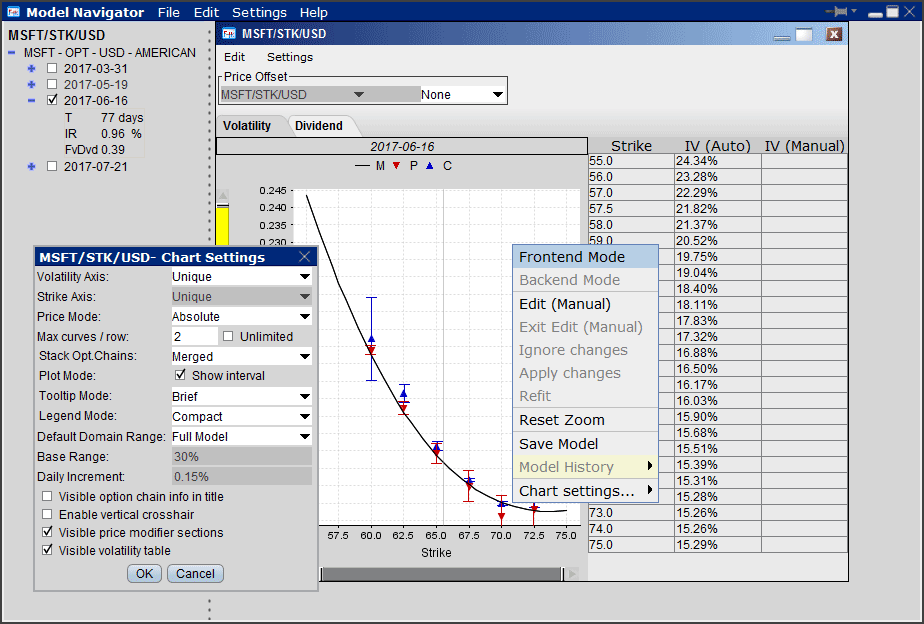Click the 75.0 strike table cell
Screen dimensions: 924x624
pos(631,544)
